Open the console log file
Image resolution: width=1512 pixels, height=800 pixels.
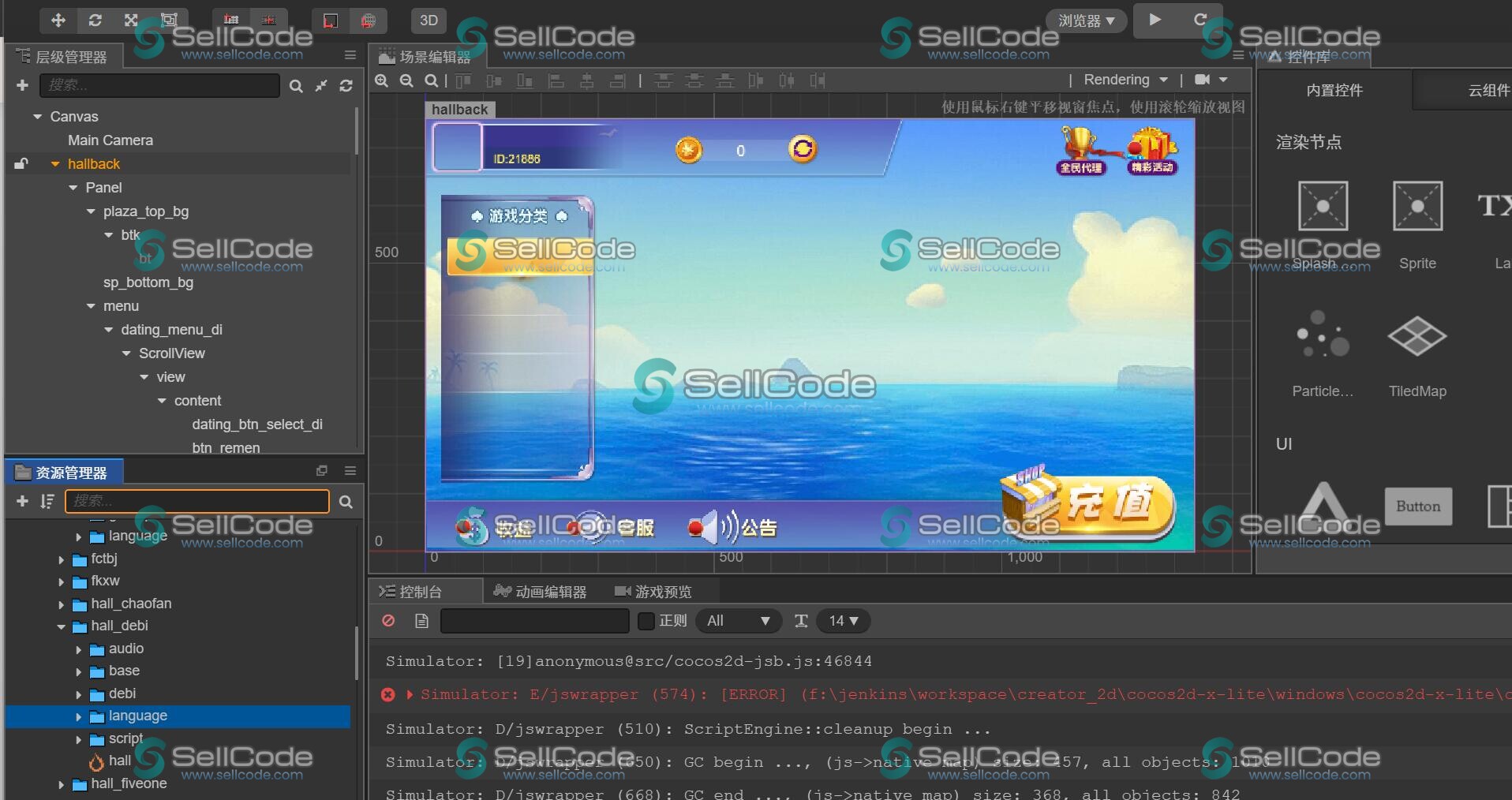pos(421,621)
